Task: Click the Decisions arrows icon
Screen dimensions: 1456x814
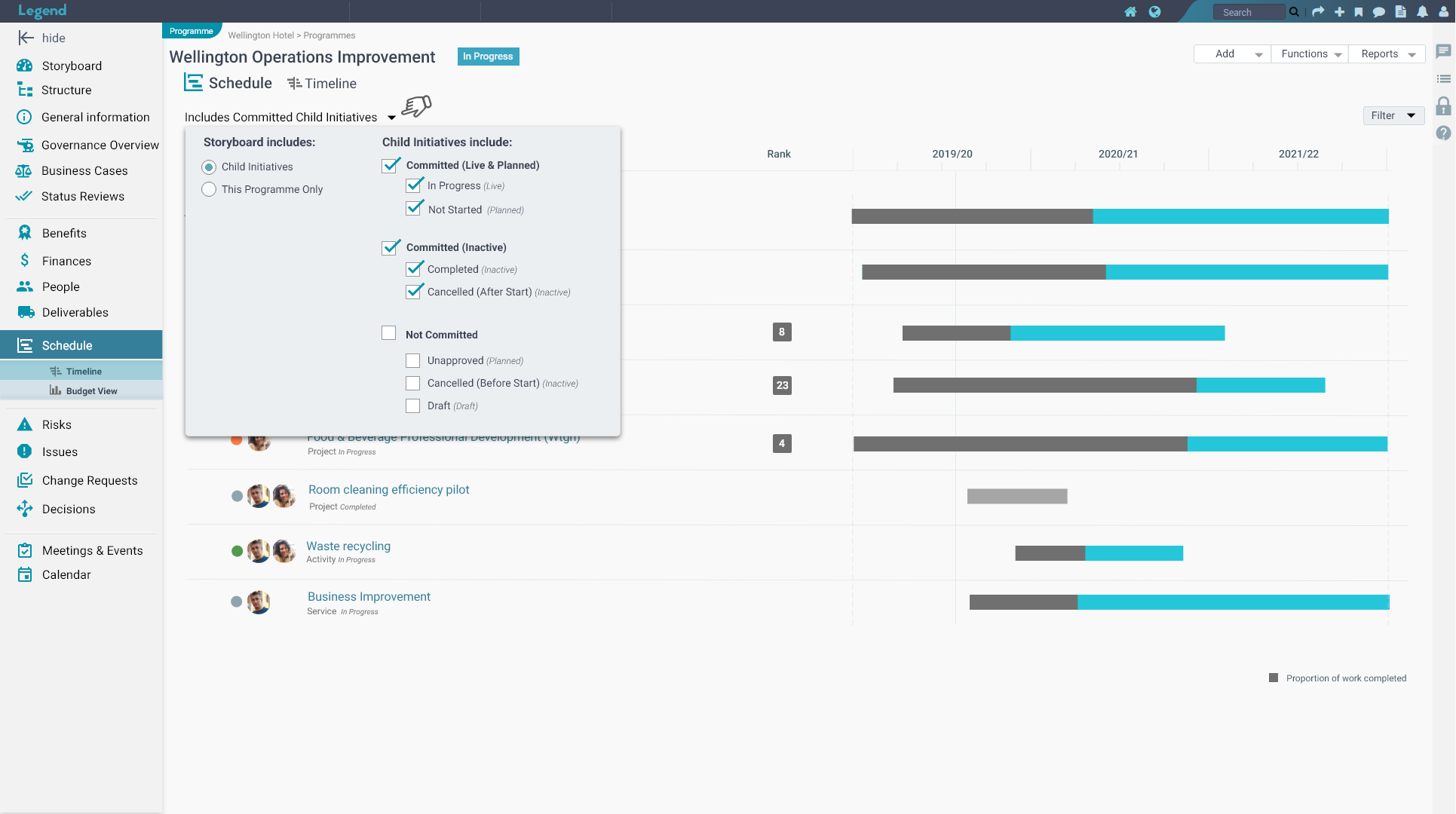Action: click(x=25, y=509)
